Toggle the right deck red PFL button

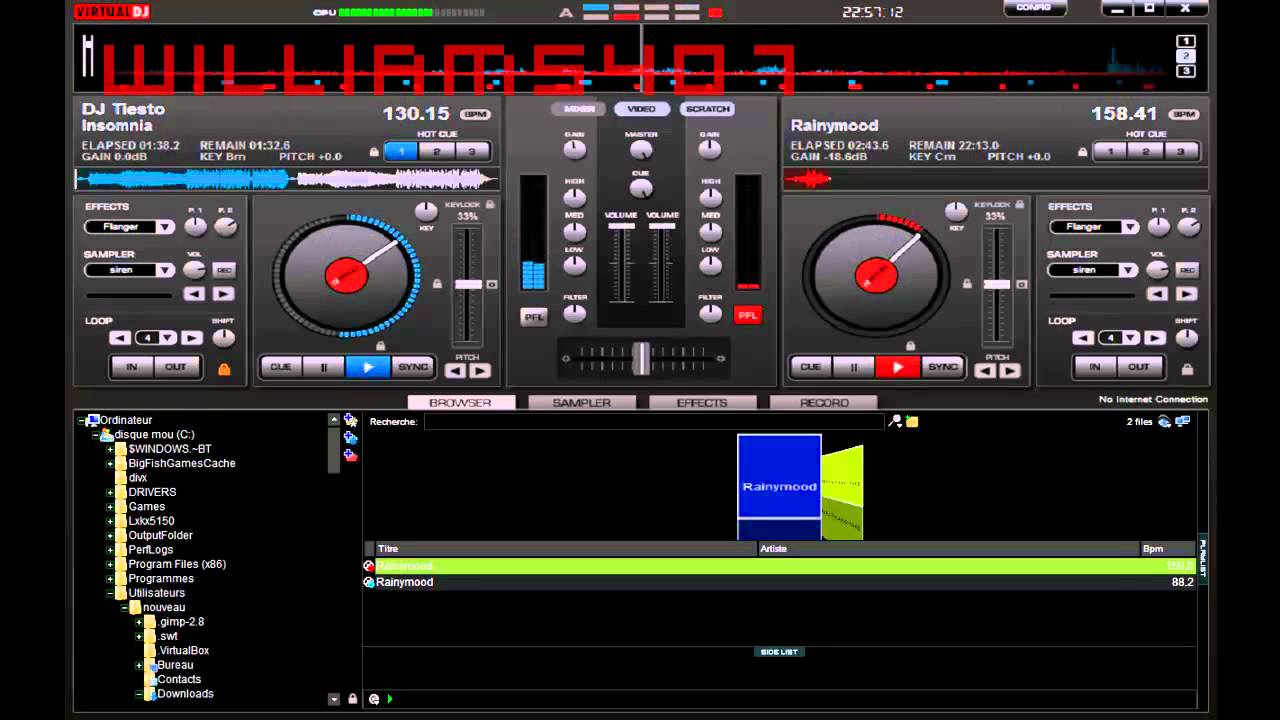click(747, 315)
